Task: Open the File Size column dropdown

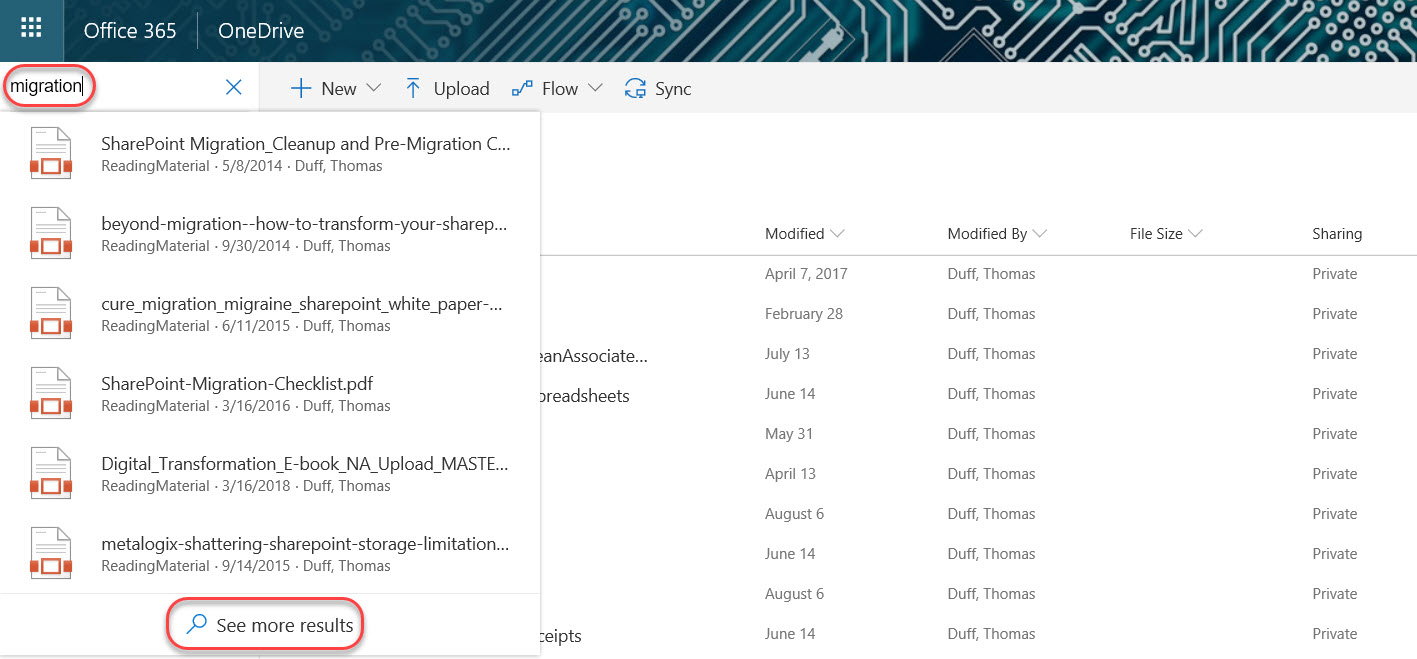Action: pos(1194,234)
